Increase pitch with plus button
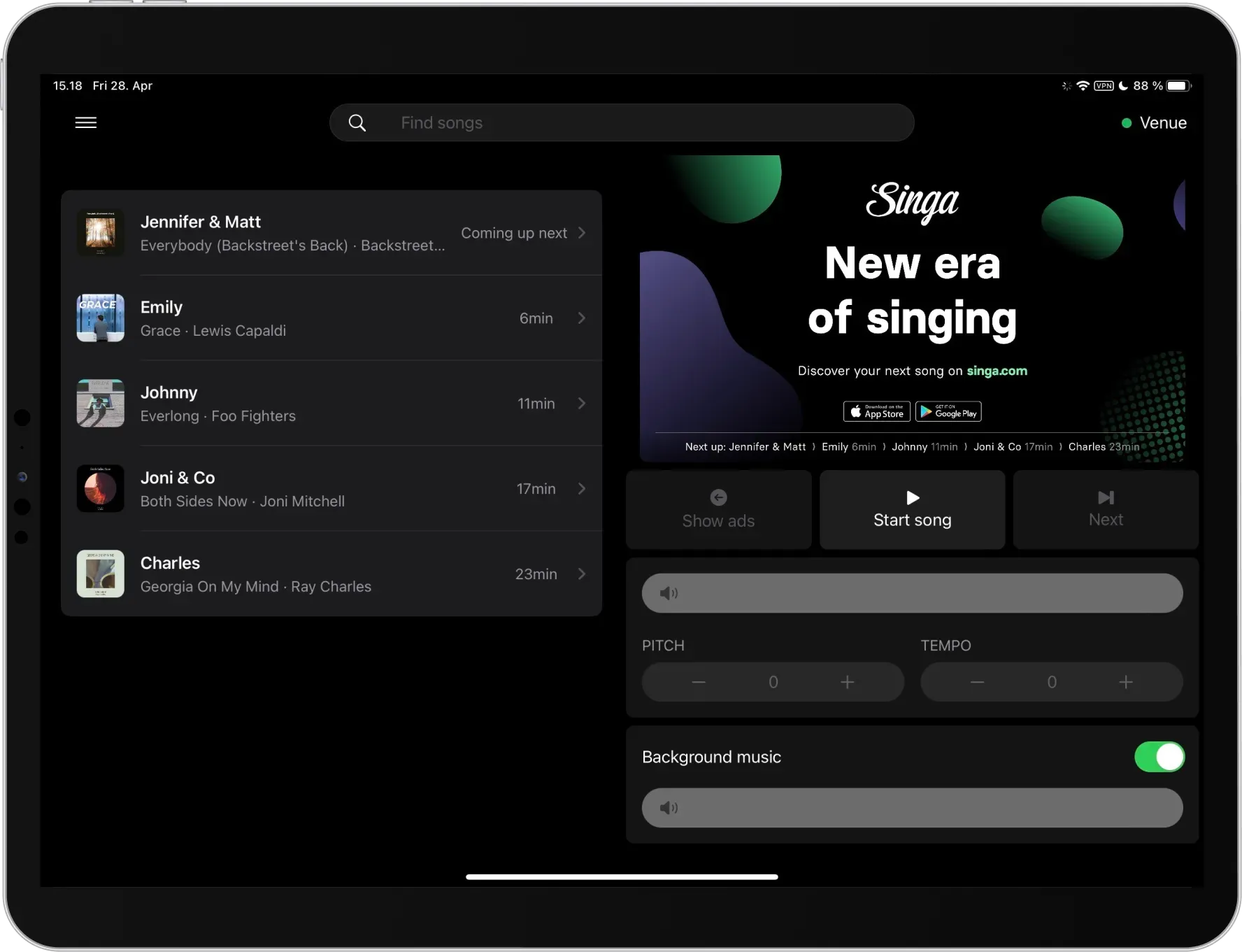This screenshot has width=1242, height=952. [x=848, y=682]
